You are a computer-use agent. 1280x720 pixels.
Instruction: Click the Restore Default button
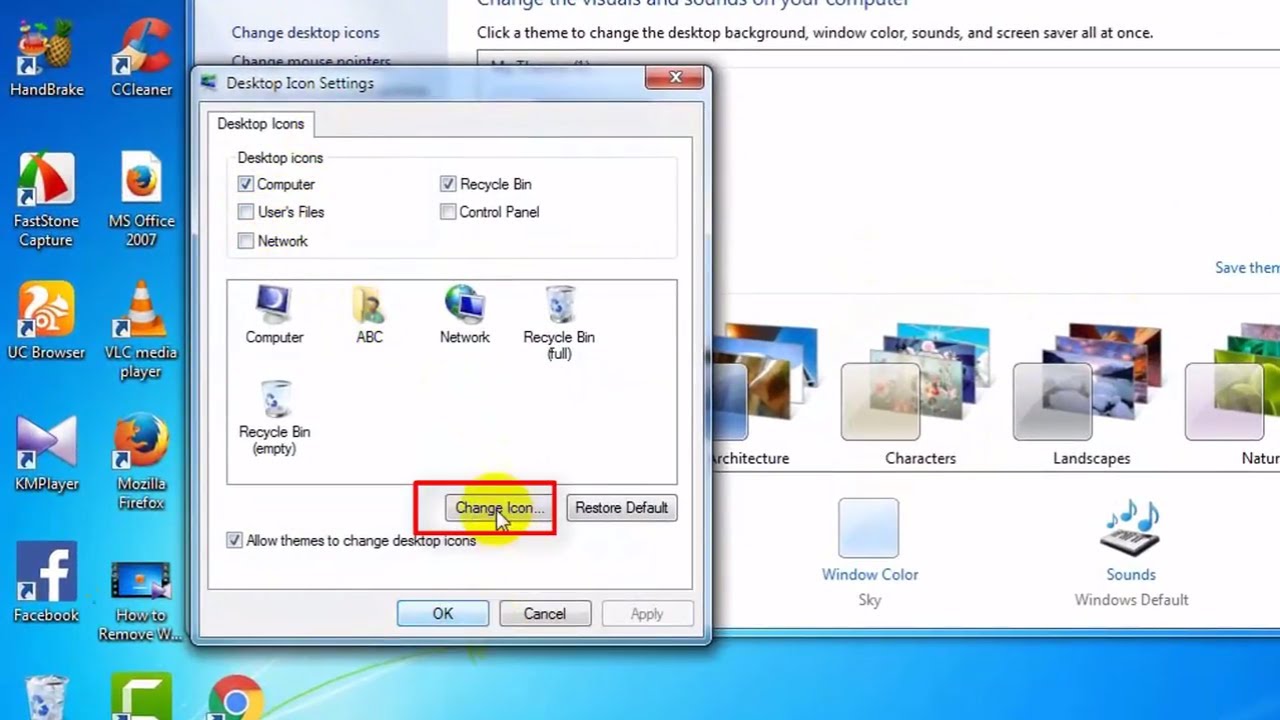(621, 508)
